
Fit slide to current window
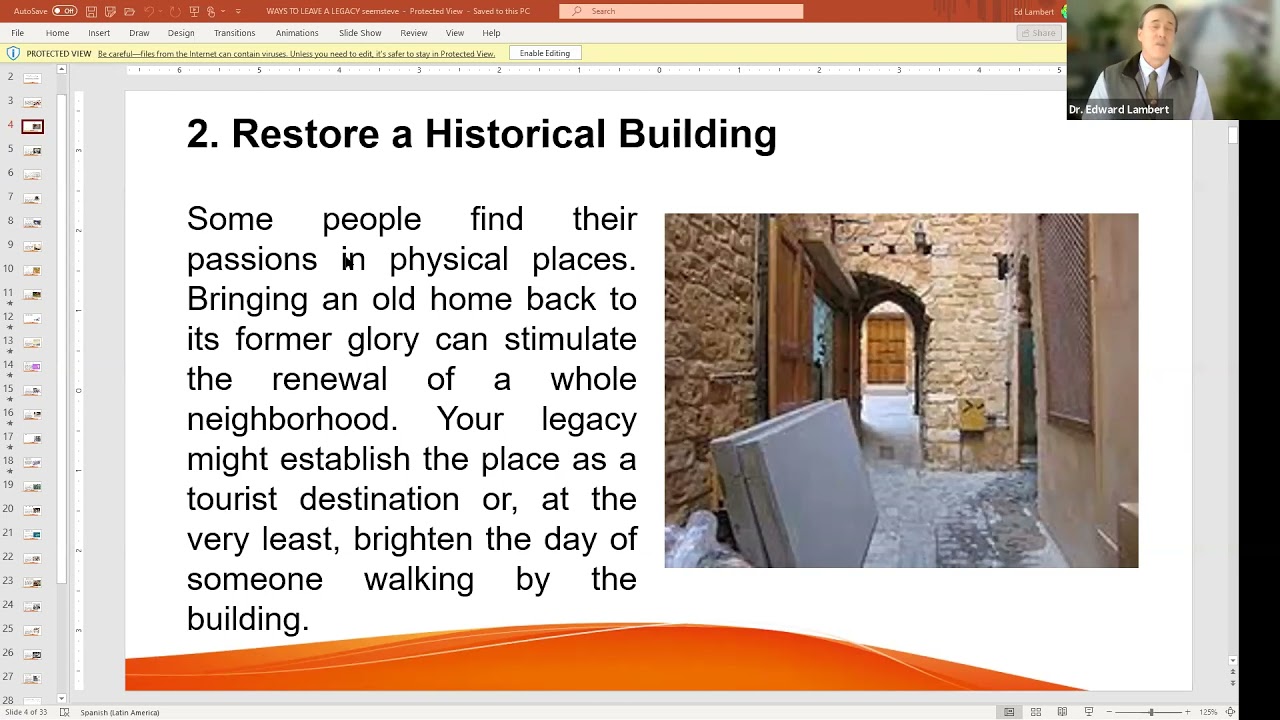[1231, 712]
